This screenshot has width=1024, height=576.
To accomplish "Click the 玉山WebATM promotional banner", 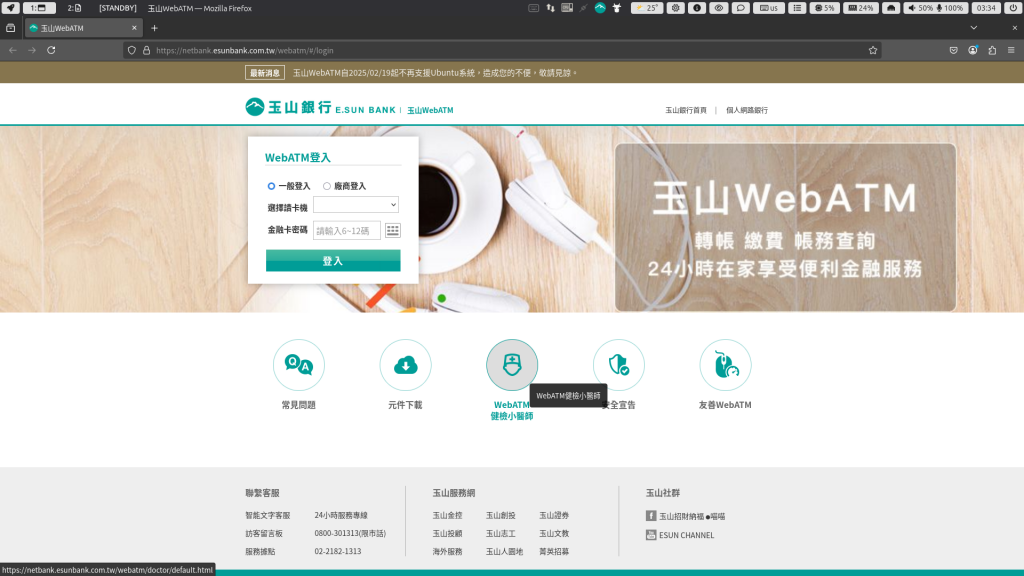I will point(785,227).
